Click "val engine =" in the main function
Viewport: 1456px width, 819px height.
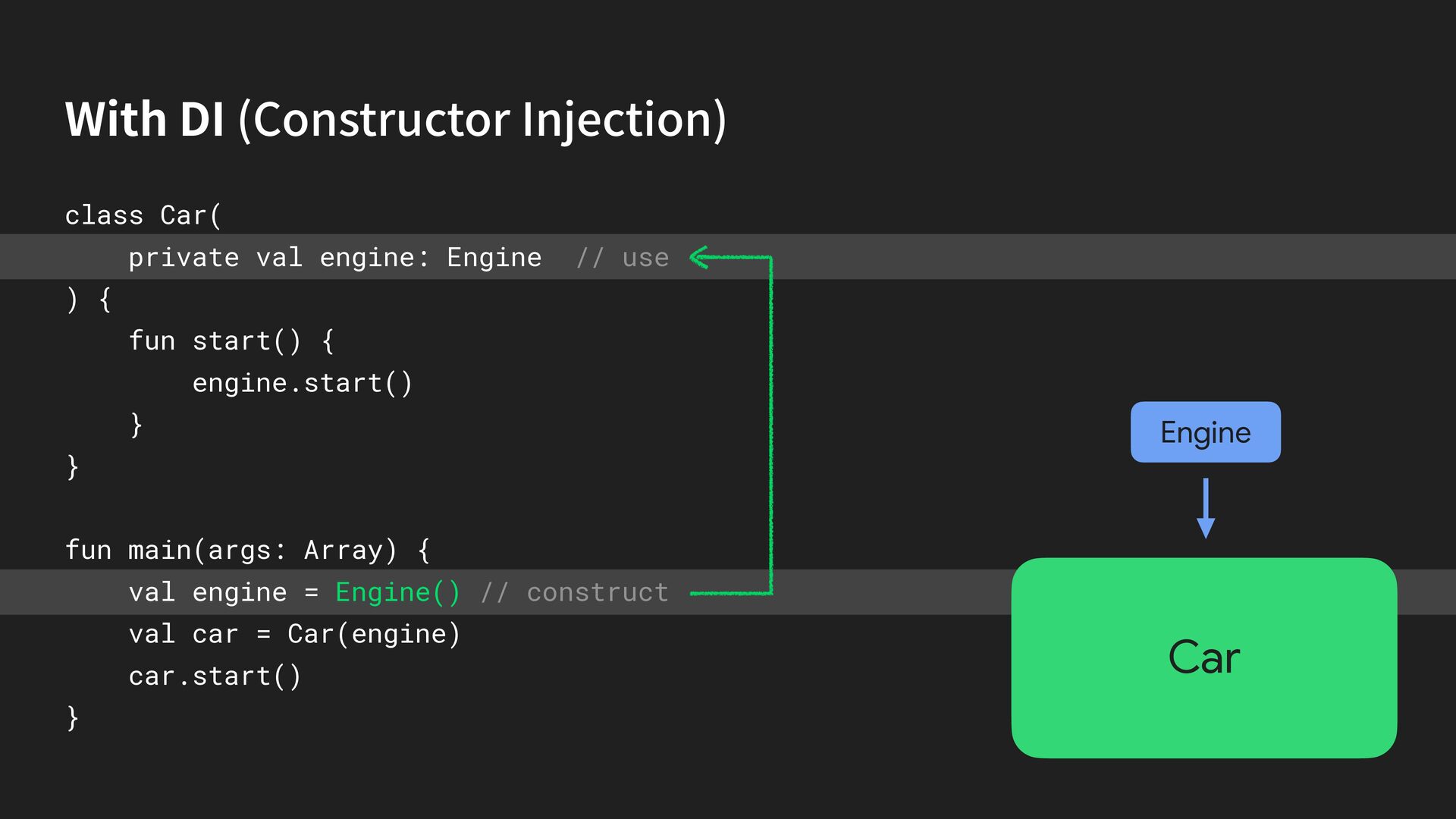pos(223,592)
